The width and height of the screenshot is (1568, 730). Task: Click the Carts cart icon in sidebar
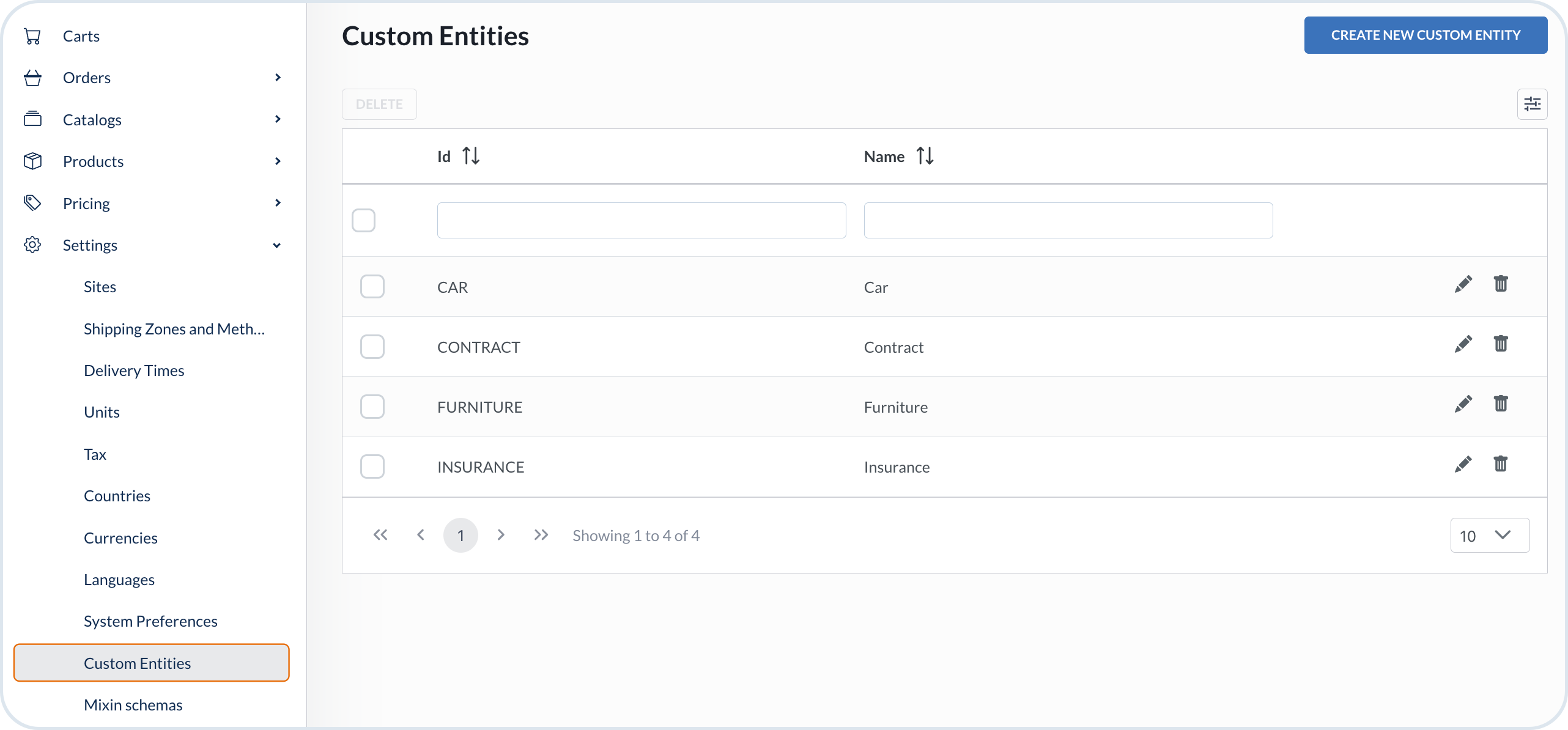pos(32,36)
